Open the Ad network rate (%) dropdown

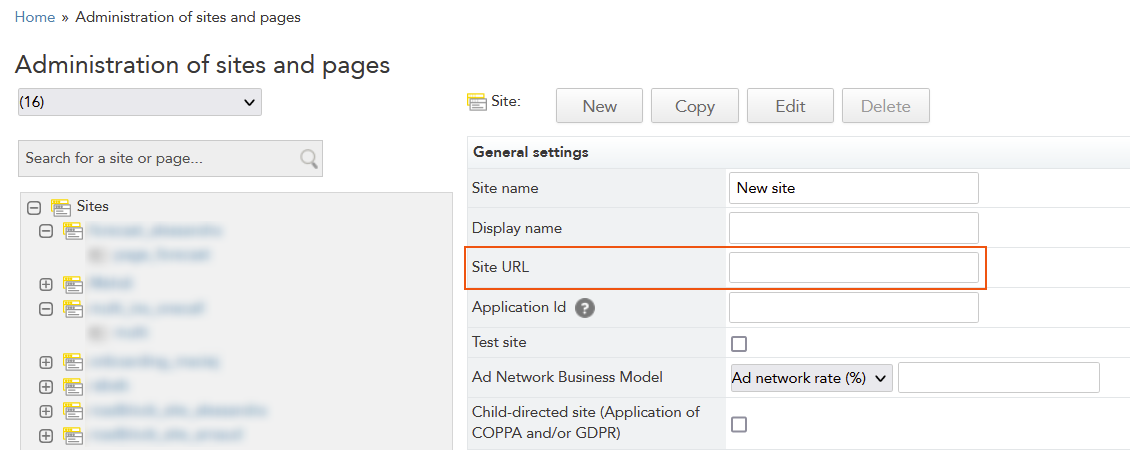[811, 378]
